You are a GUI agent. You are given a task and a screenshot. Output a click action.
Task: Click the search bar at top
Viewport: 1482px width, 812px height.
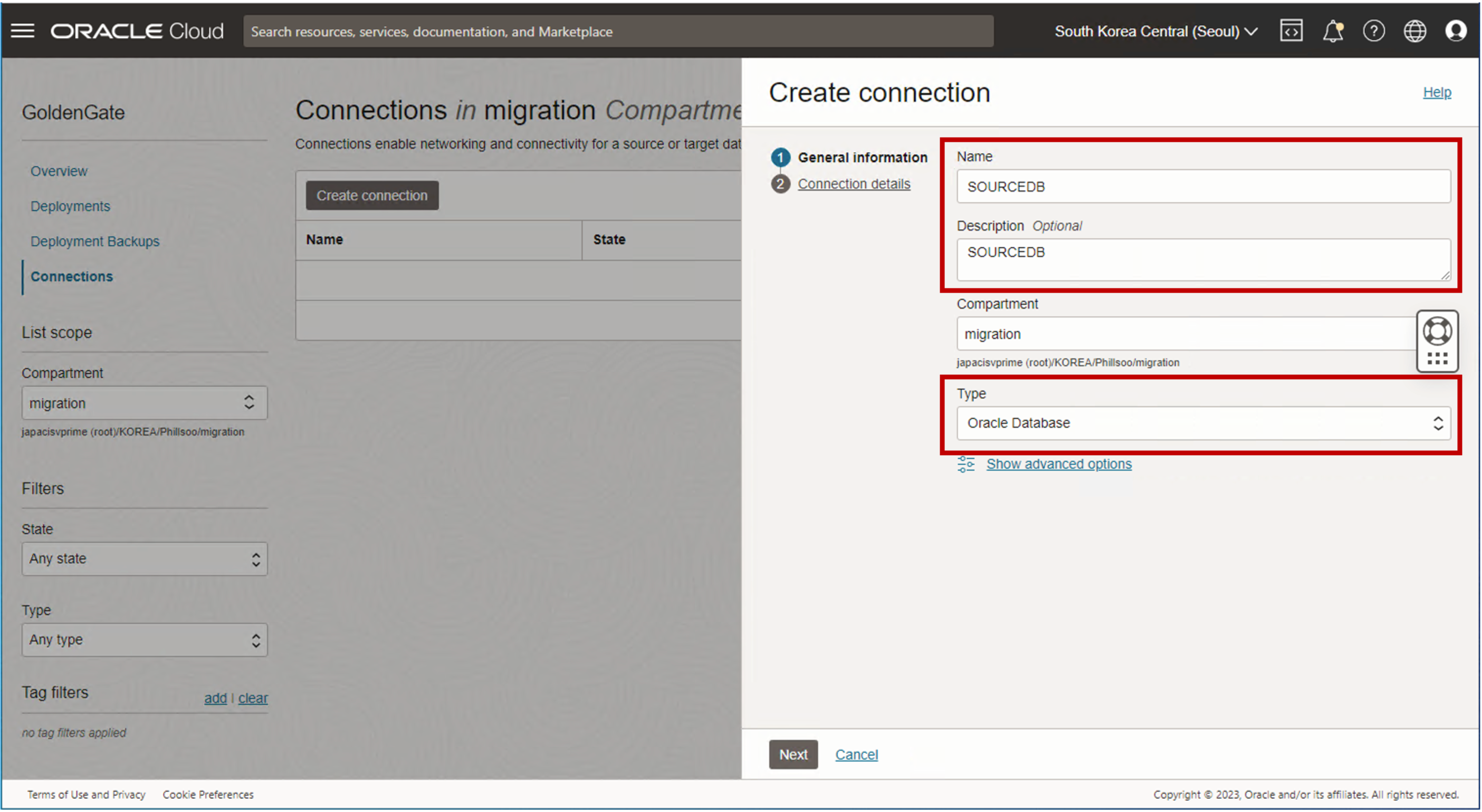[617, 31]
